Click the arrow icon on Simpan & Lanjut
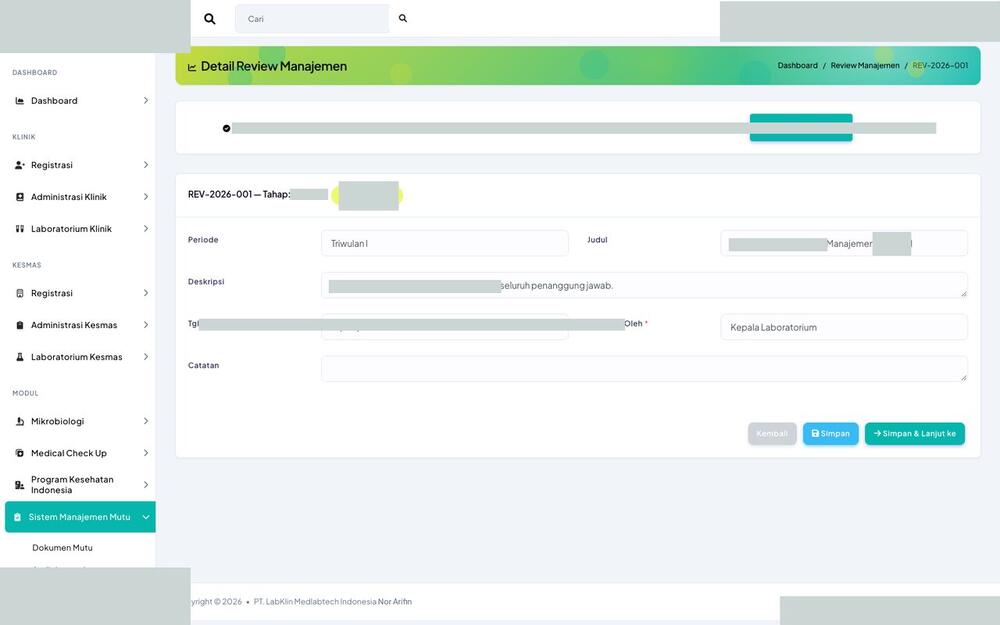 point(877,434)
